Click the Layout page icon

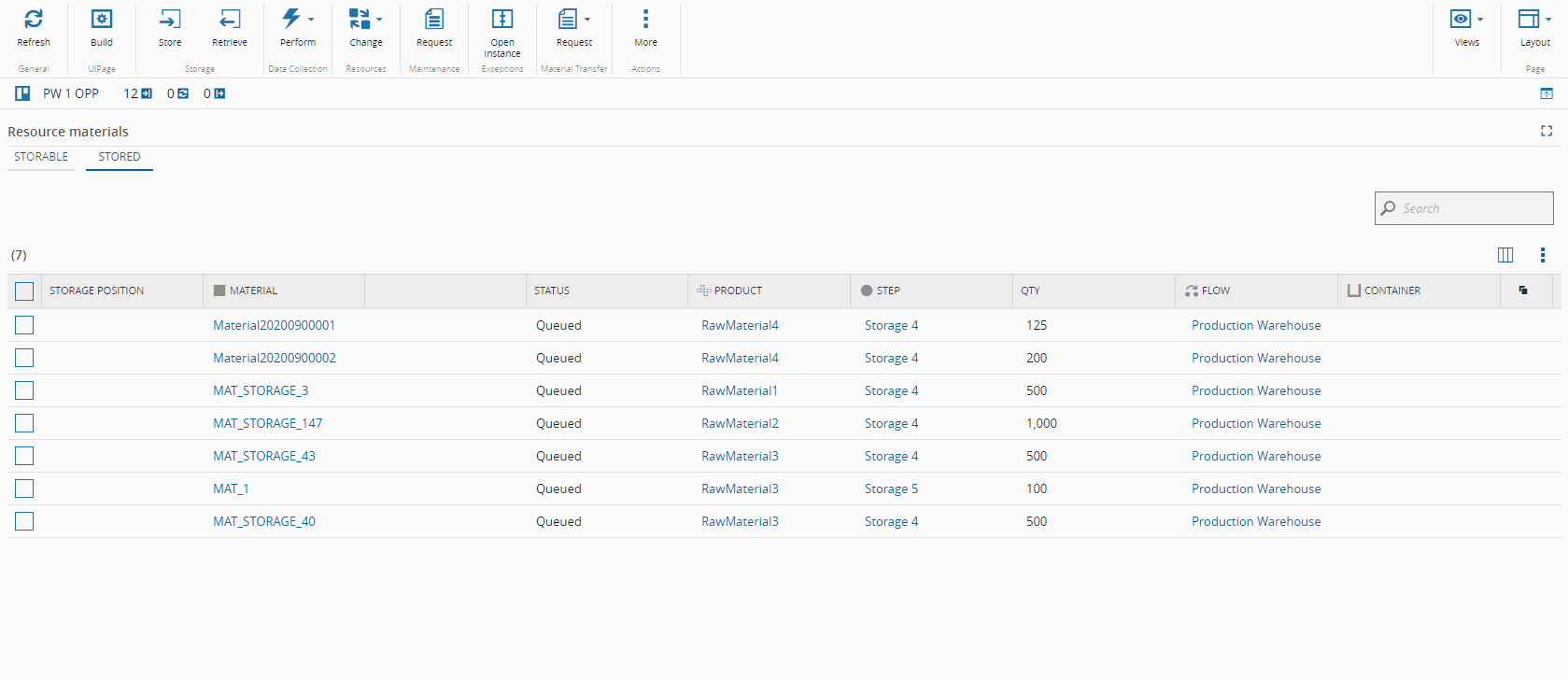(1529, 19)
